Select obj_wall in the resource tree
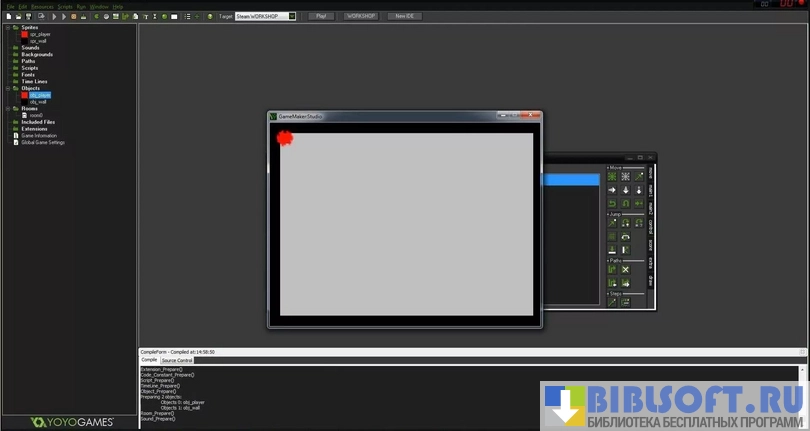Image resolution: width=810 pixels, height=431 pixels. point(38,102)
